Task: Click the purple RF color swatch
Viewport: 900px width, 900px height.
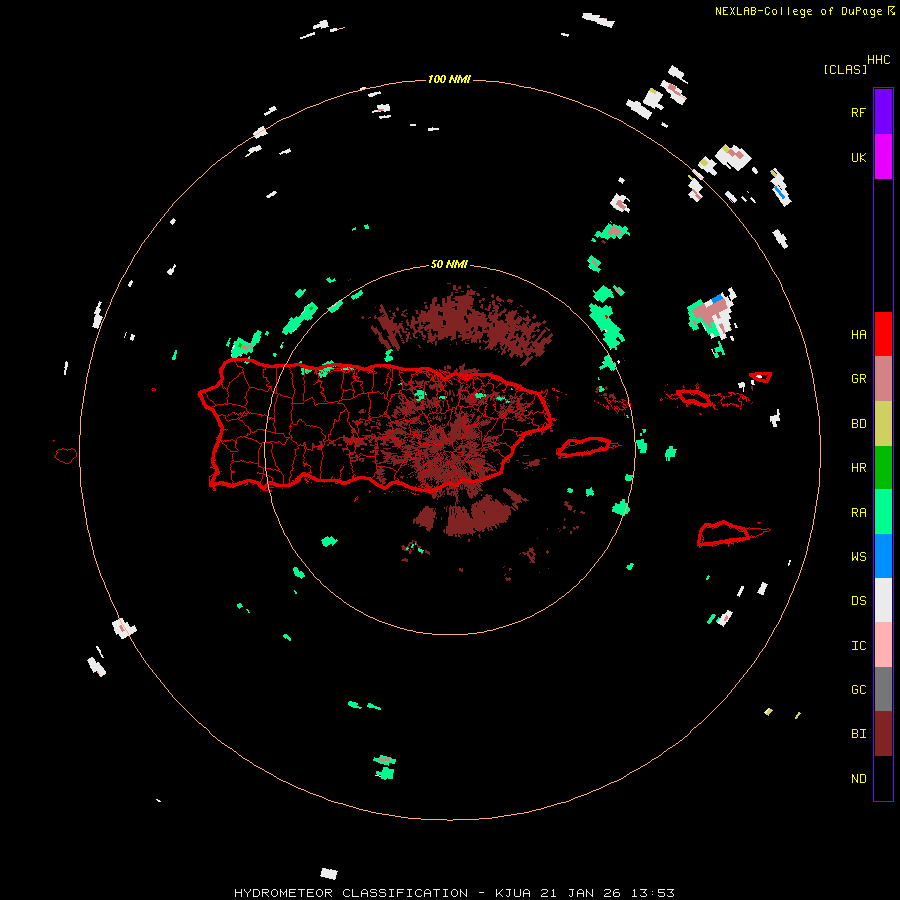Action: pos(883,112)
